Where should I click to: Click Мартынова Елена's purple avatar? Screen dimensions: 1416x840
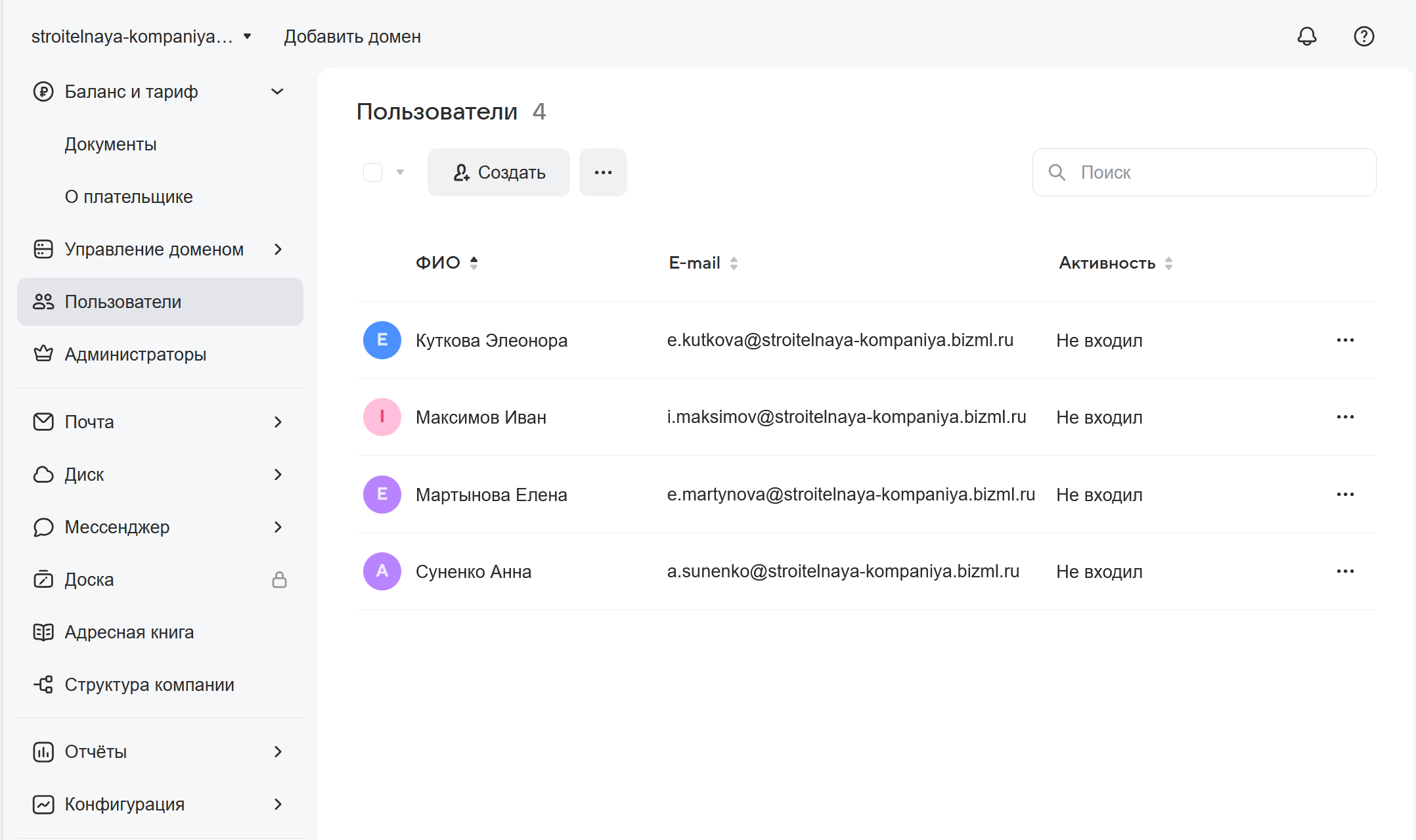[382, 495]
